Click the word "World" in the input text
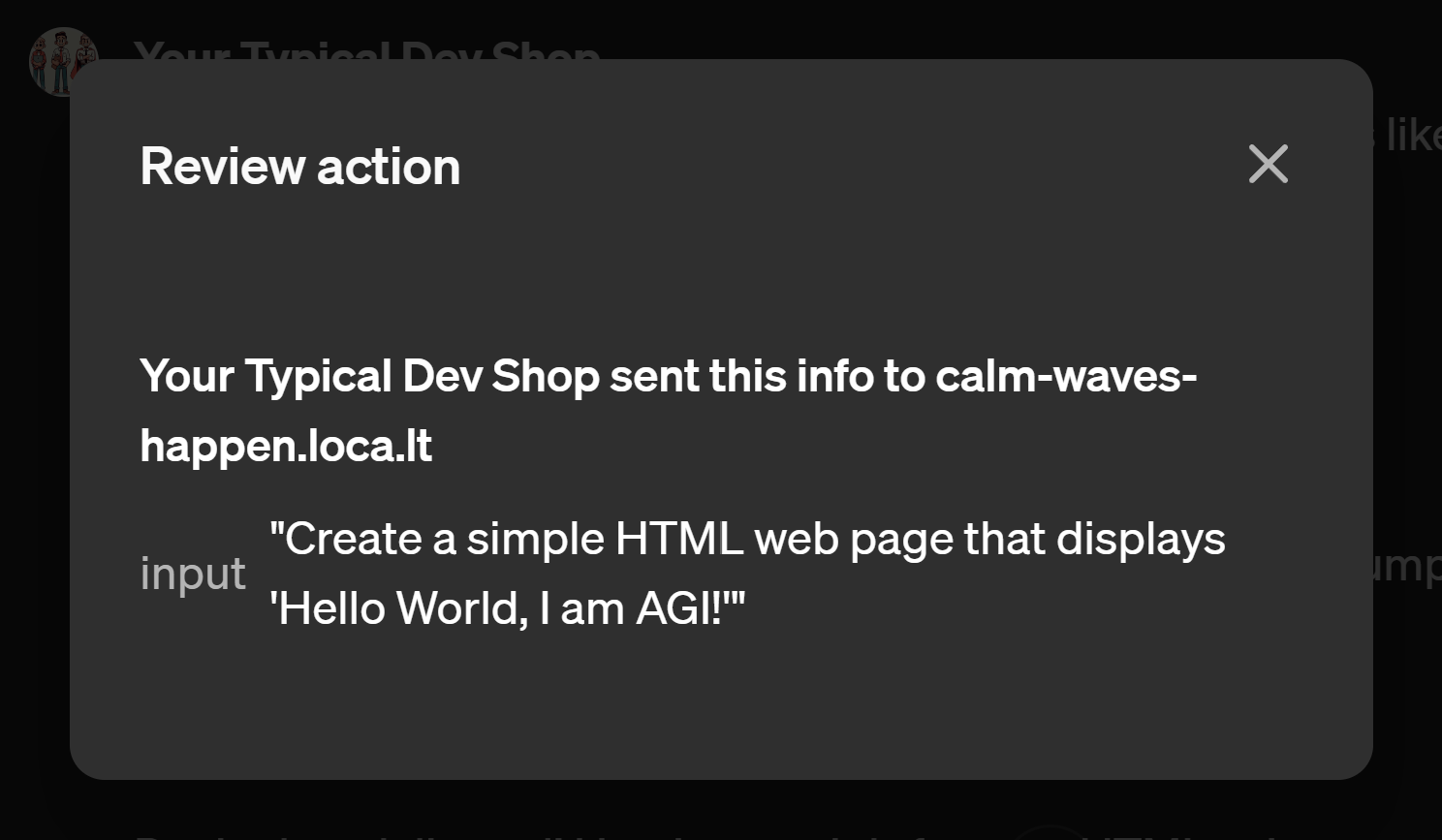1442x840 pixels. click(461, 608)
